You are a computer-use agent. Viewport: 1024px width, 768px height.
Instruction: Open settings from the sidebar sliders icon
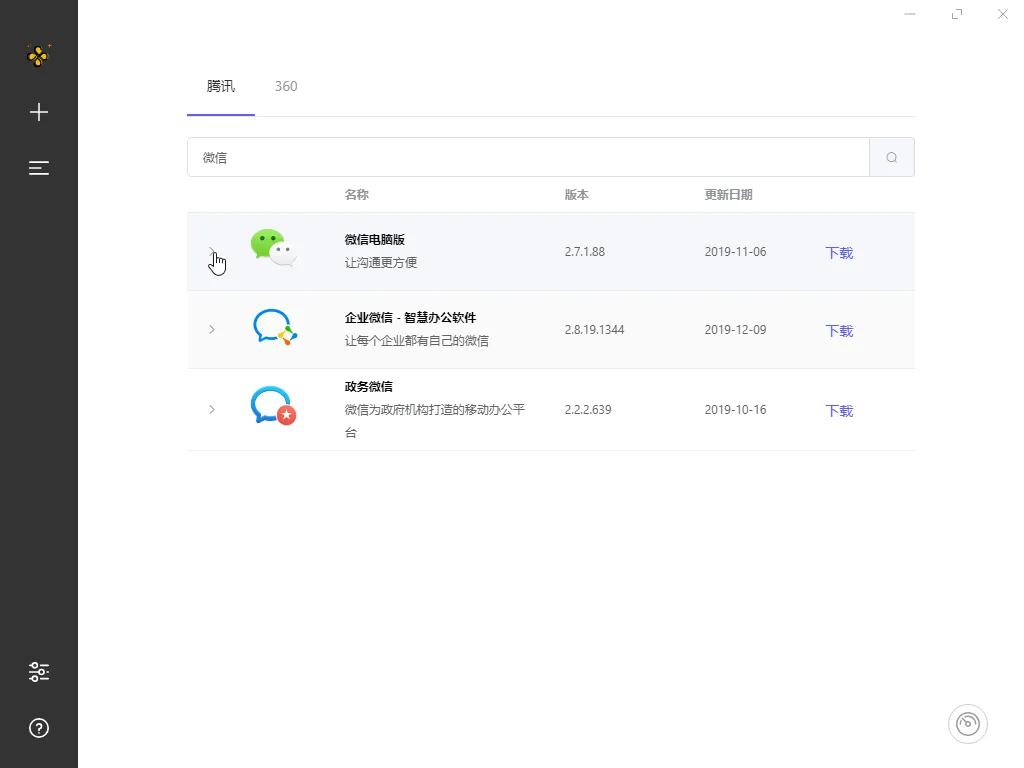coord(38,671)
